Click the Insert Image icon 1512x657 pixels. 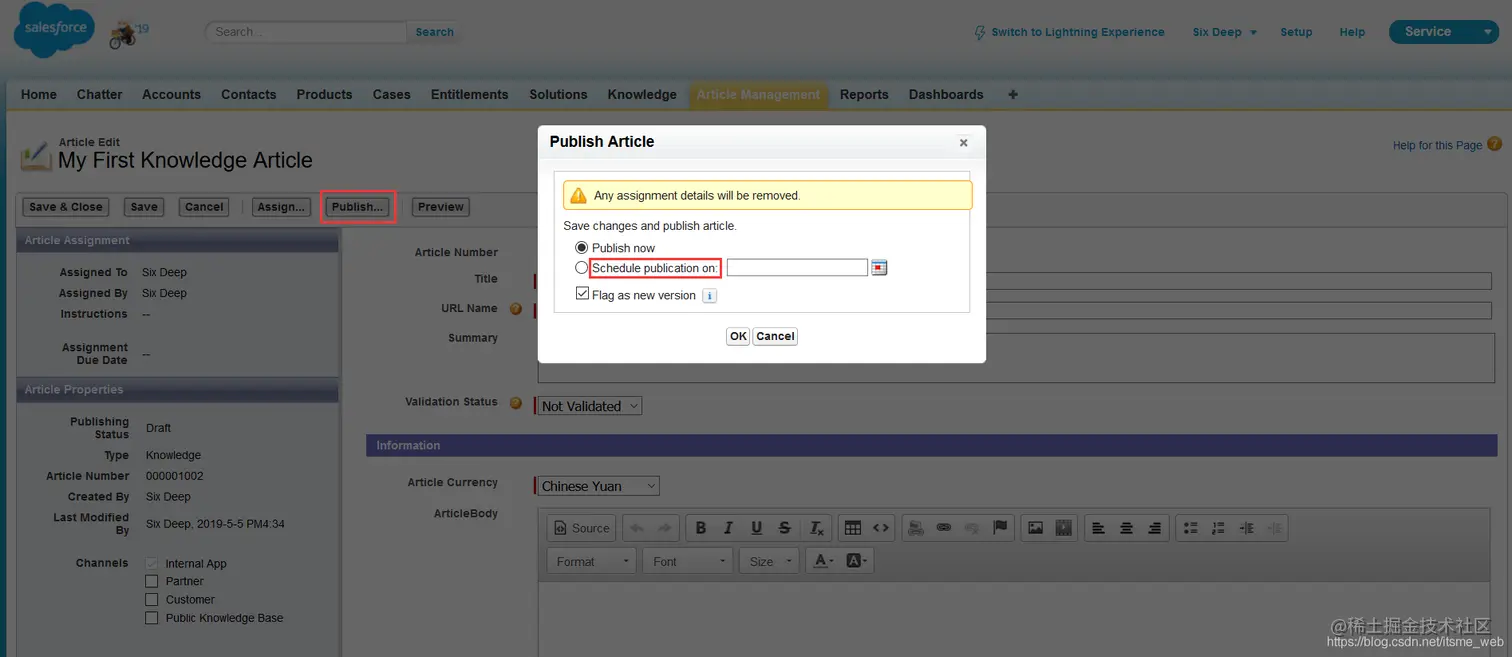coord(1036,528)
